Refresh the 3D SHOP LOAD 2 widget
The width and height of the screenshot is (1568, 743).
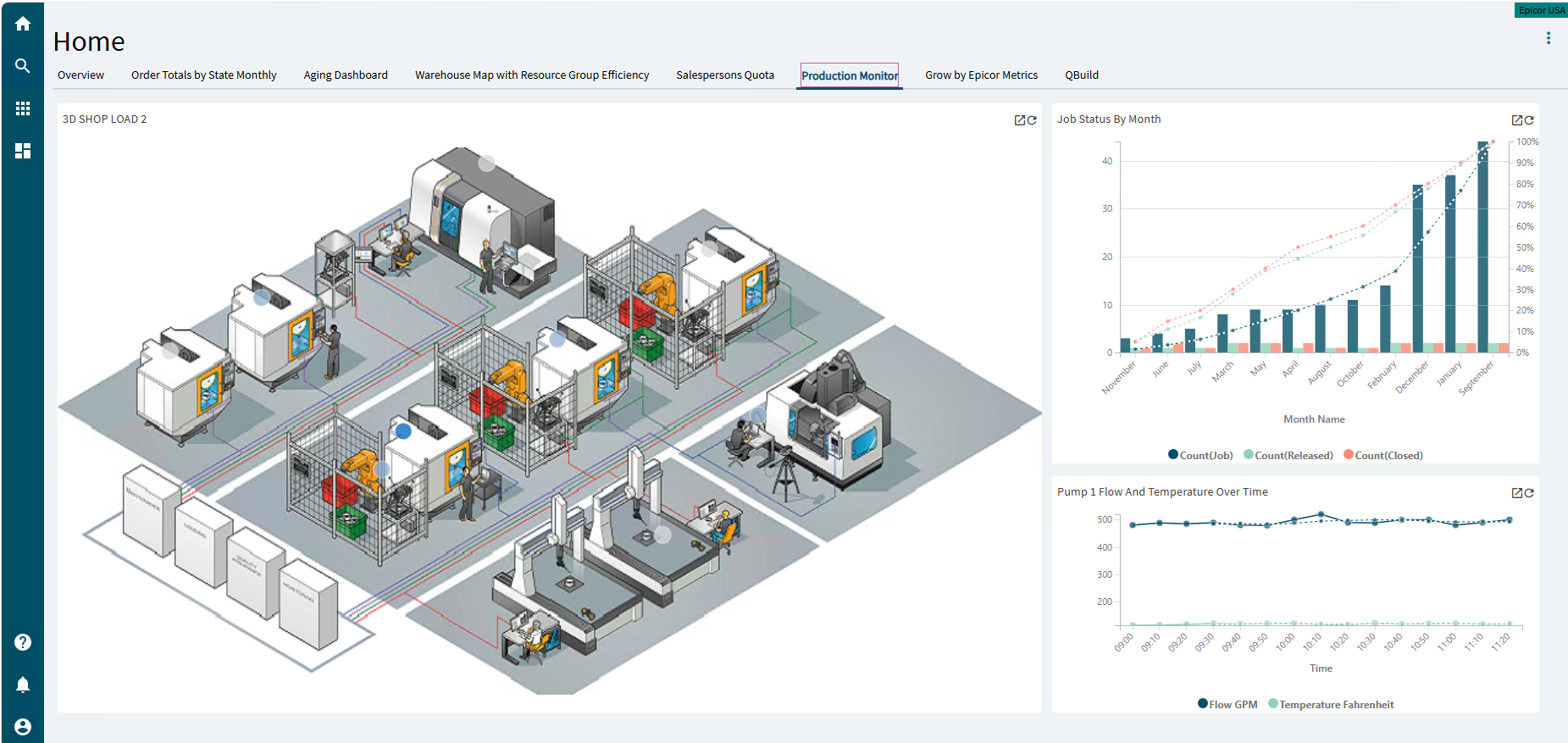[x=1032, y=120]
